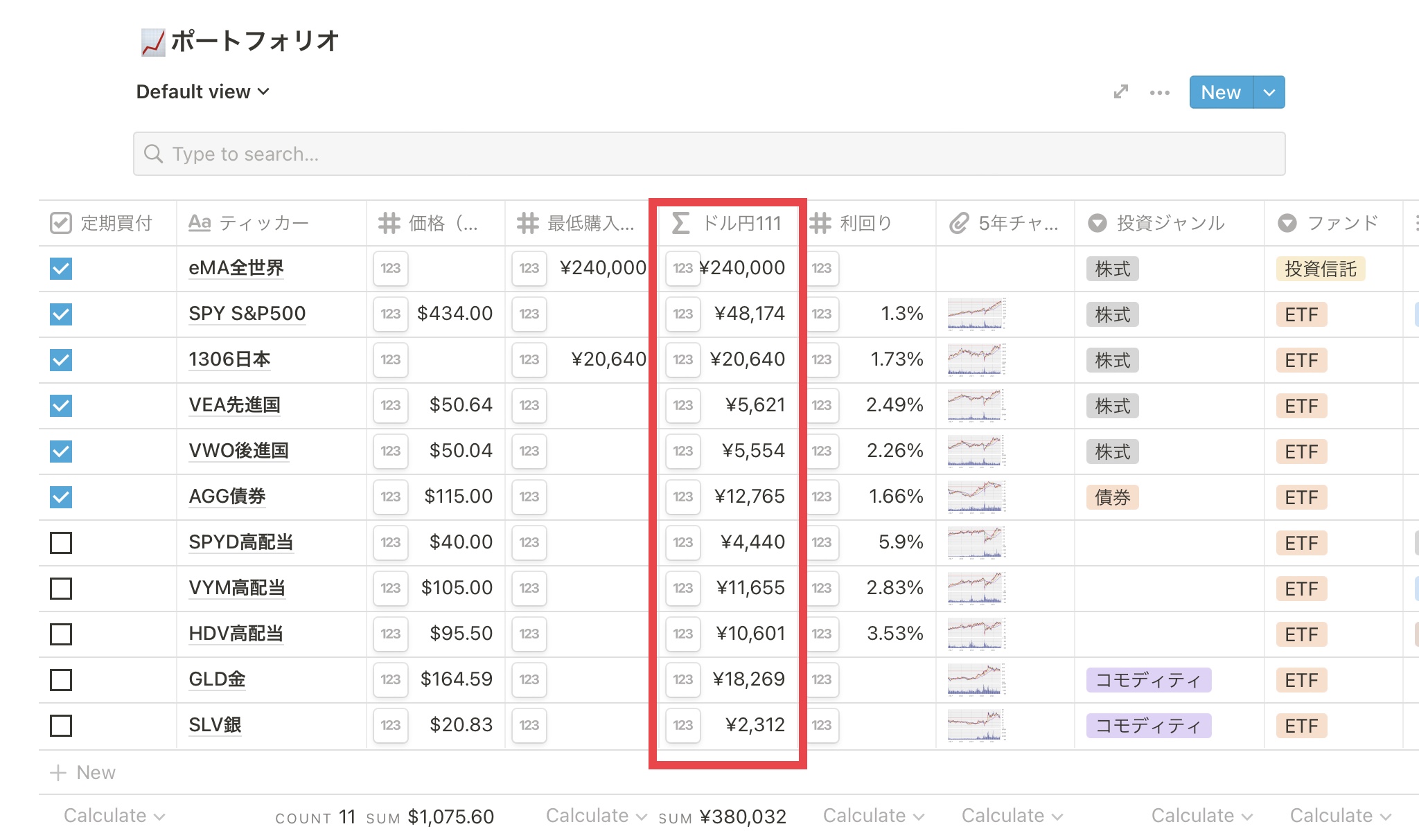Open the 投資ジャンル column header menu
The image size is (1419, 840).
point(1170,223)
